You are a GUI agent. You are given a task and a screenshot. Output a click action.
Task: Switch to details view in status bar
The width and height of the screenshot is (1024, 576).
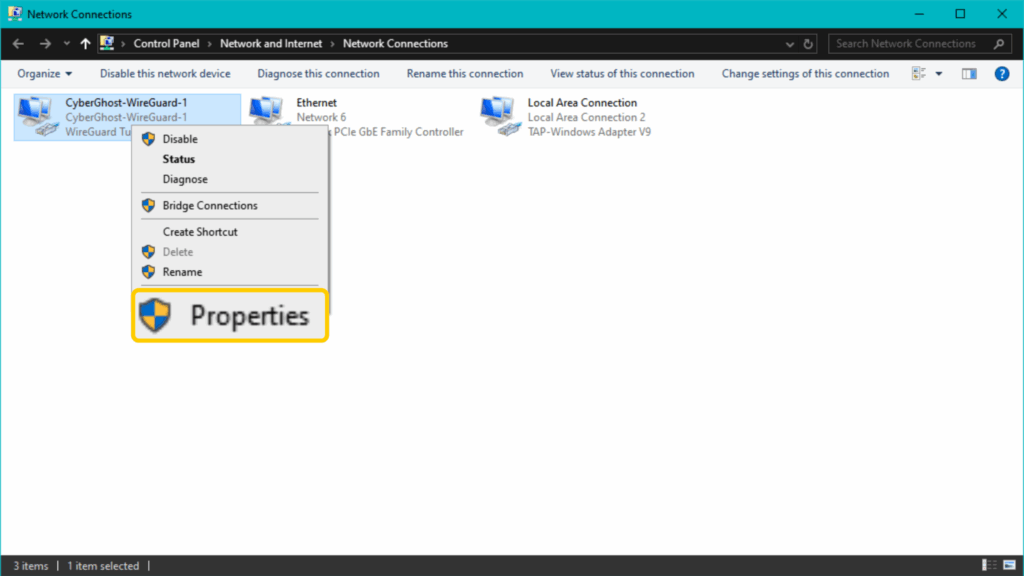pyautogui.click(x=989, y=565)
